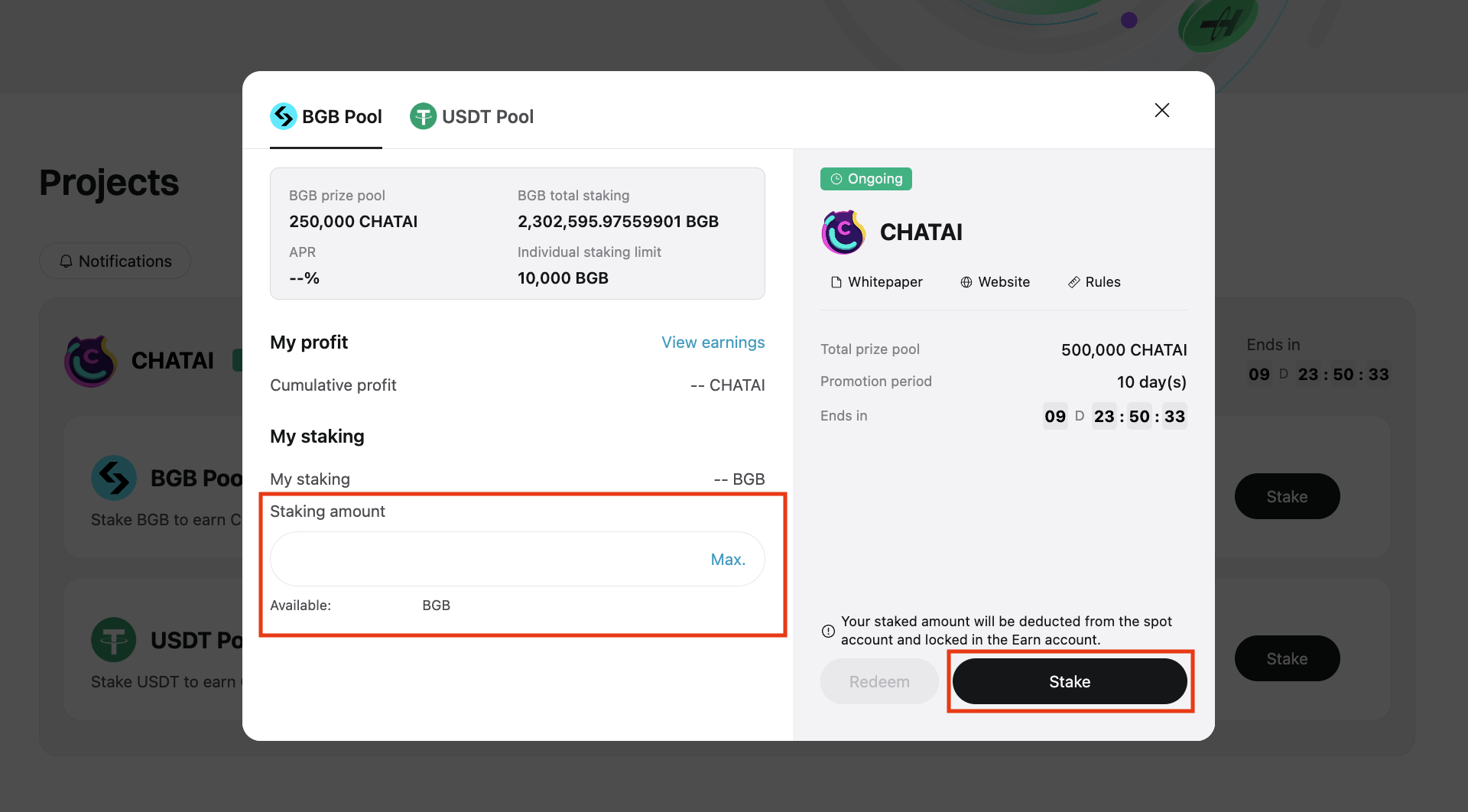Click into the Staking amount input field
Image resolution: width=1468 pixels, height=812 pixels.
tap(517, 559)
